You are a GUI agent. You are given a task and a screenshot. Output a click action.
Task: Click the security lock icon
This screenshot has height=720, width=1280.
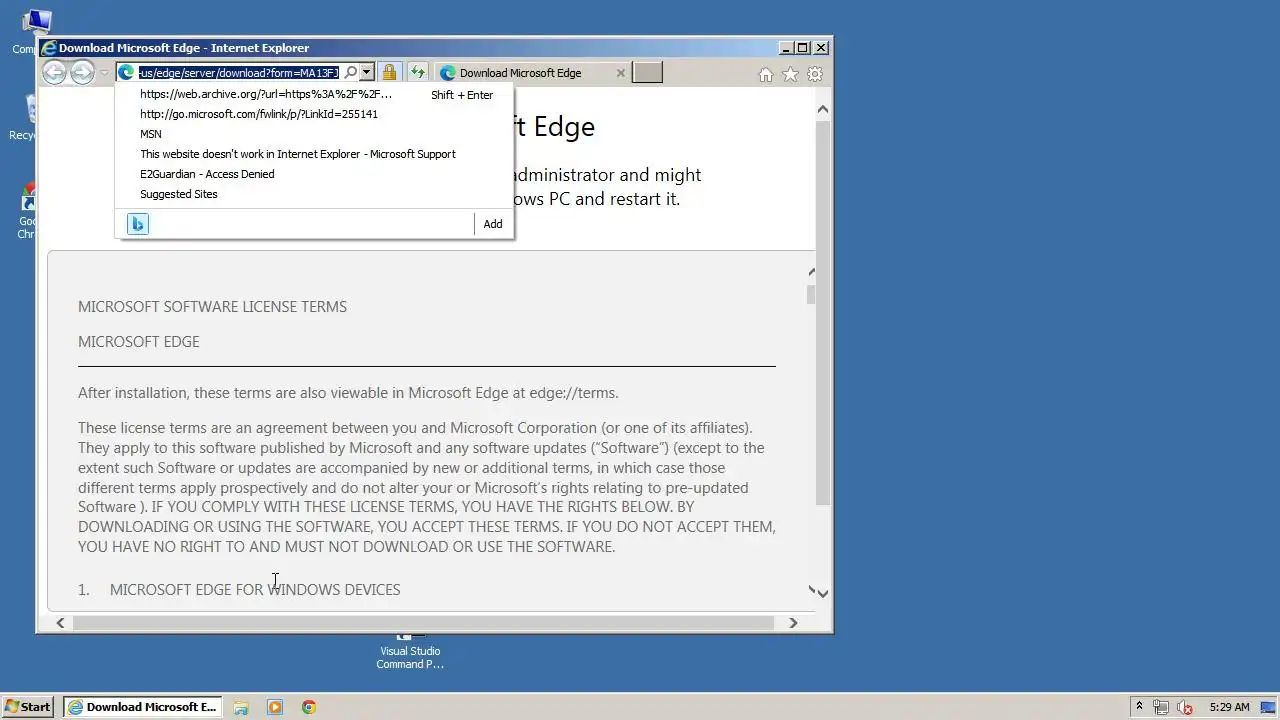[x=389, y=72]
